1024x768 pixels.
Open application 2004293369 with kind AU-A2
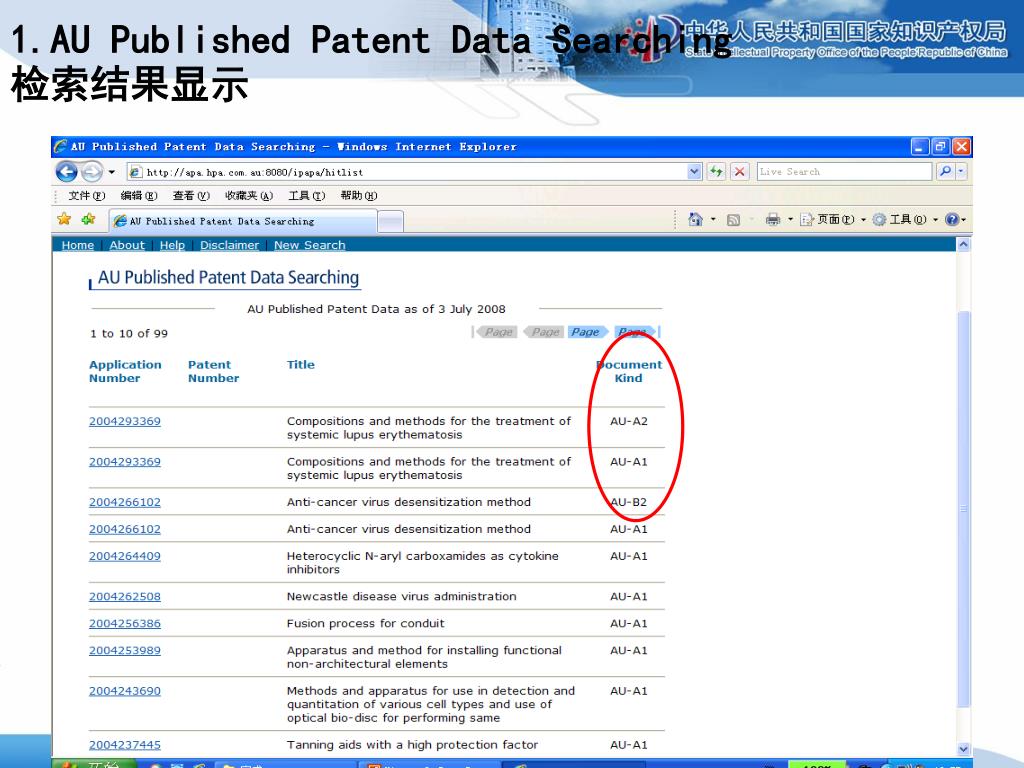tap(125, 421)
